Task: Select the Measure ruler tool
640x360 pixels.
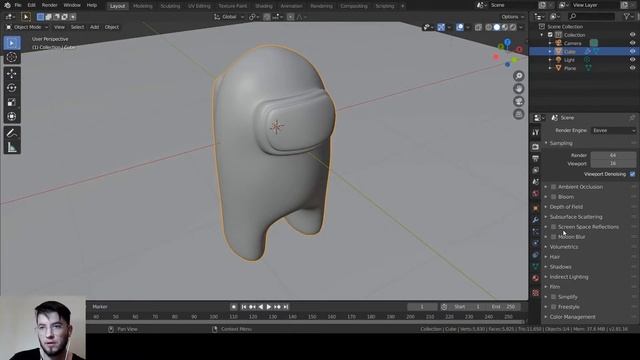Action: click(x=12, y=147)
